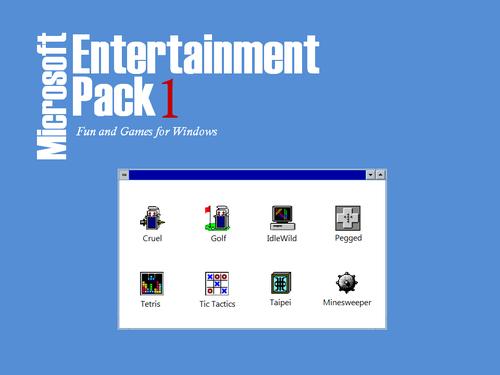The height and width of the screenshot is (375, 500).
Task: Pick the Taipei tile game icon
Action: (281, 283)
